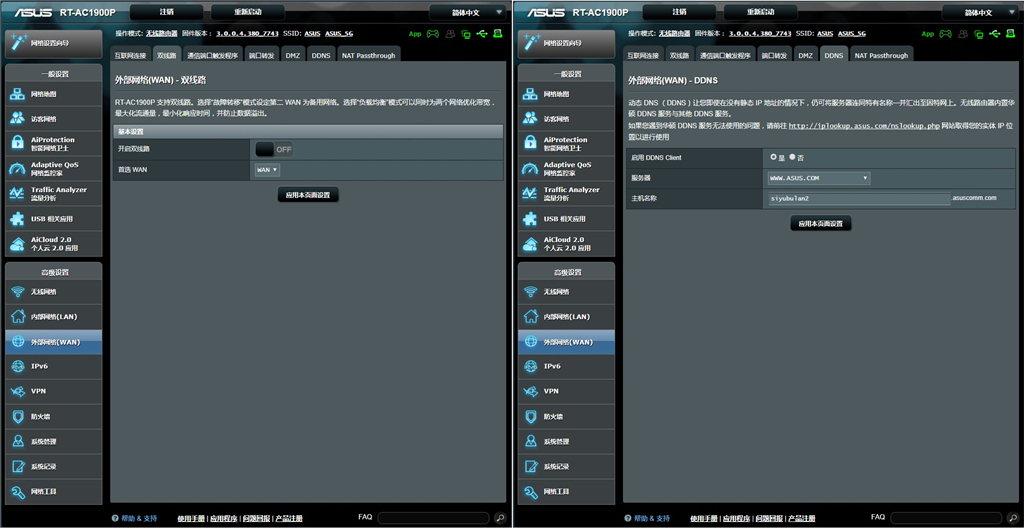Open Firewall shield icon in Dual WAN window
Screen dimensions: 1024x529
(17, 416)
